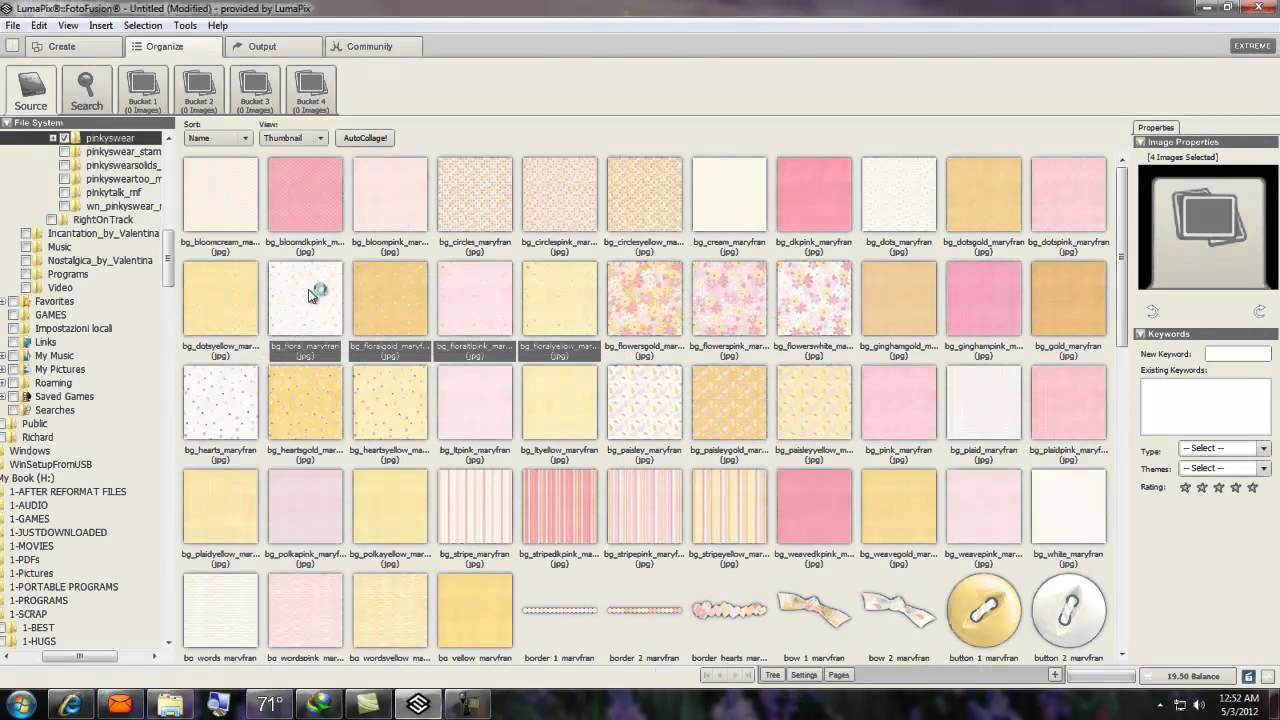Check the Incantation_by_Valentina checkbox

pyautogui.click(x=26, y=233)
